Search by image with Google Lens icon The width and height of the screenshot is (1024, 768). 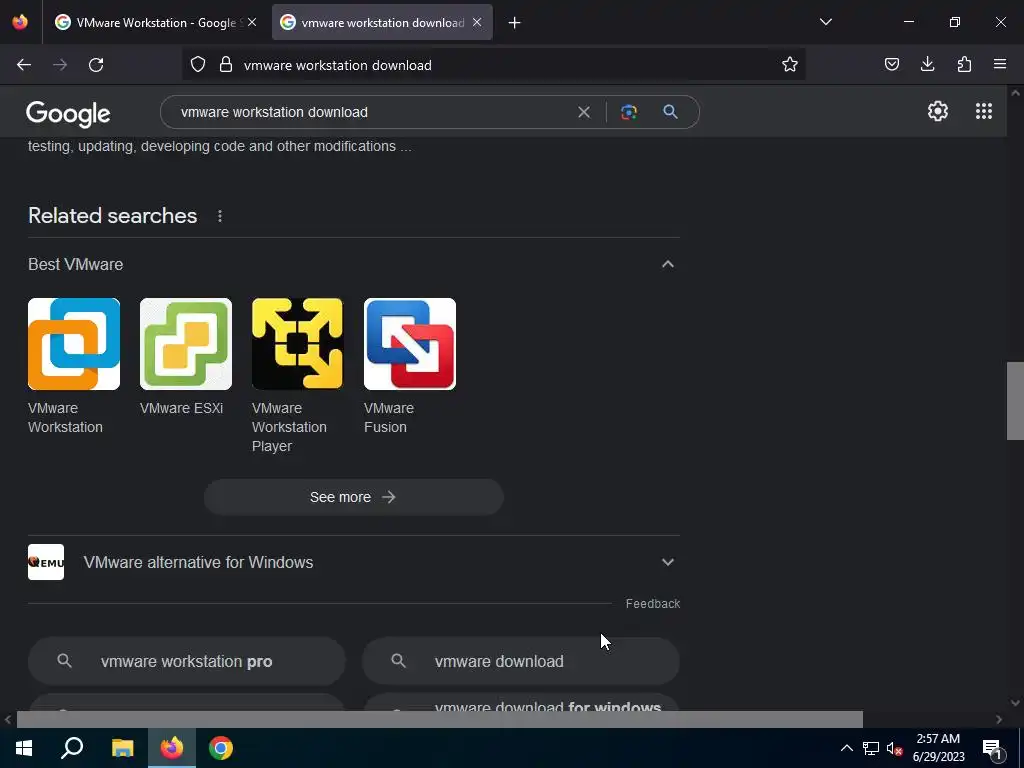(x=629, y=112)
